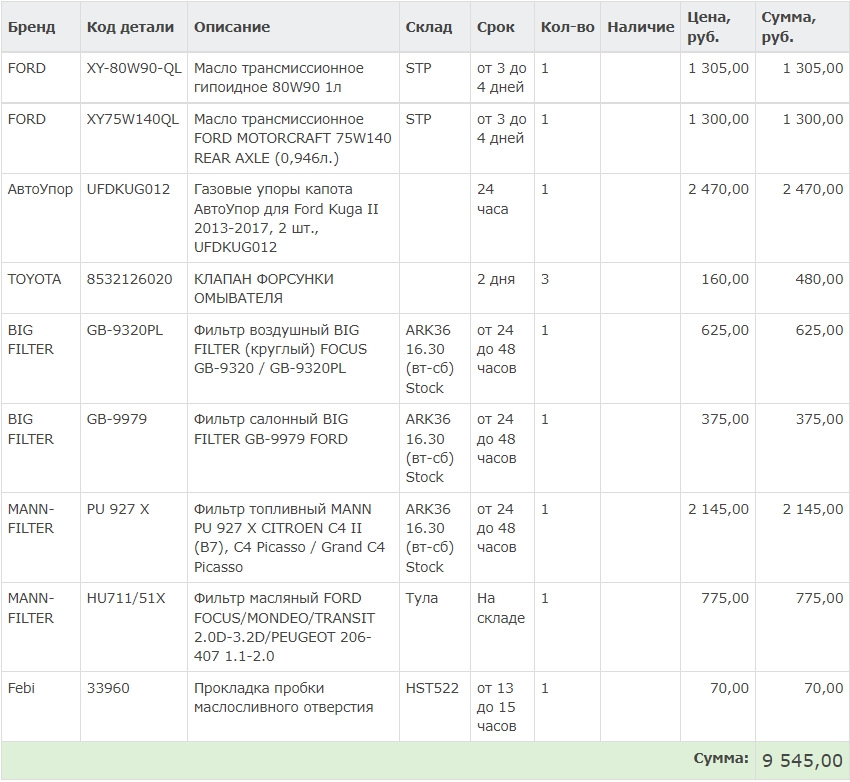850x782 pixels.
Task: Click the MANN-FILTER brand of PU 927 X row
Action: [31, 519]
